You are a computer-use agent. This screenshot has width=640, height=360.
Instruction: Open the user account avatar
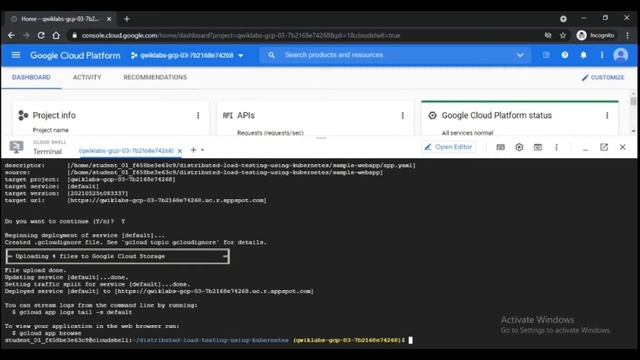[620, 55]
